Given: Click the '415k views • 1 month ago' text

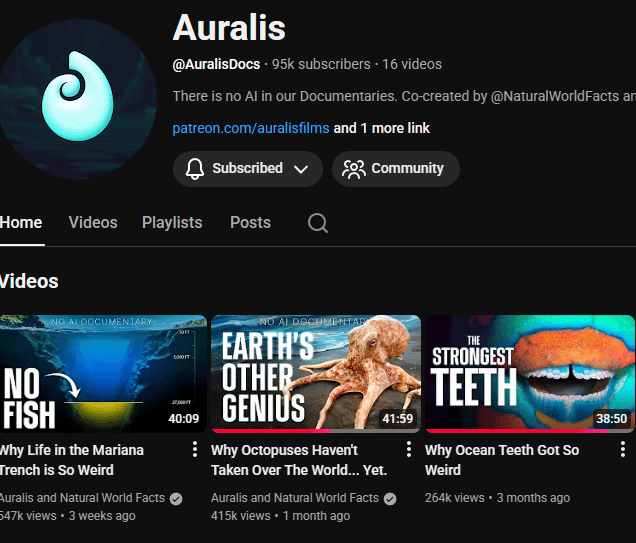Looking at the screenshot, I should point(280,516).
